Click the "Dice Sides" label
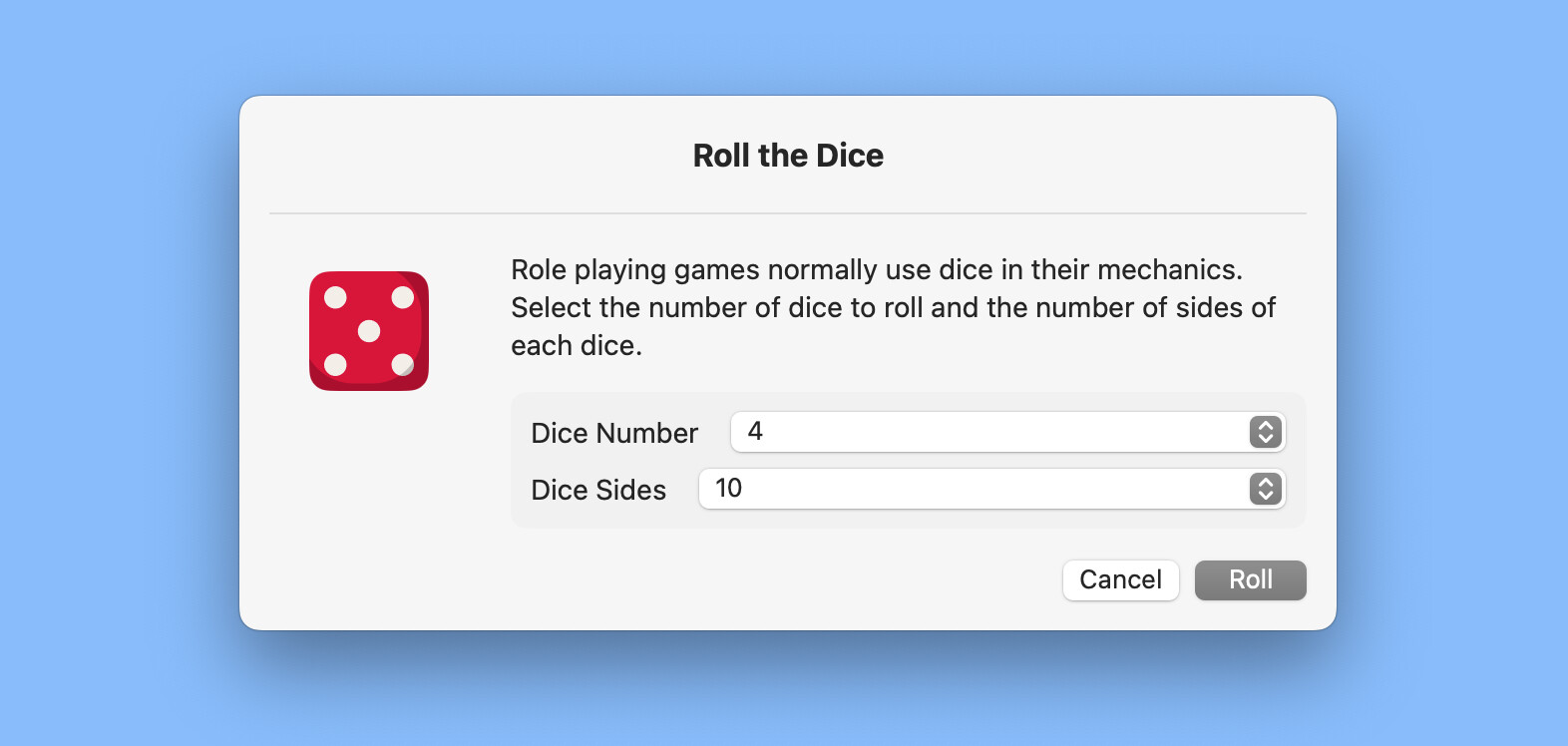Image resolution: width=1568 pixels, height=746 pixels. [598, 490]
